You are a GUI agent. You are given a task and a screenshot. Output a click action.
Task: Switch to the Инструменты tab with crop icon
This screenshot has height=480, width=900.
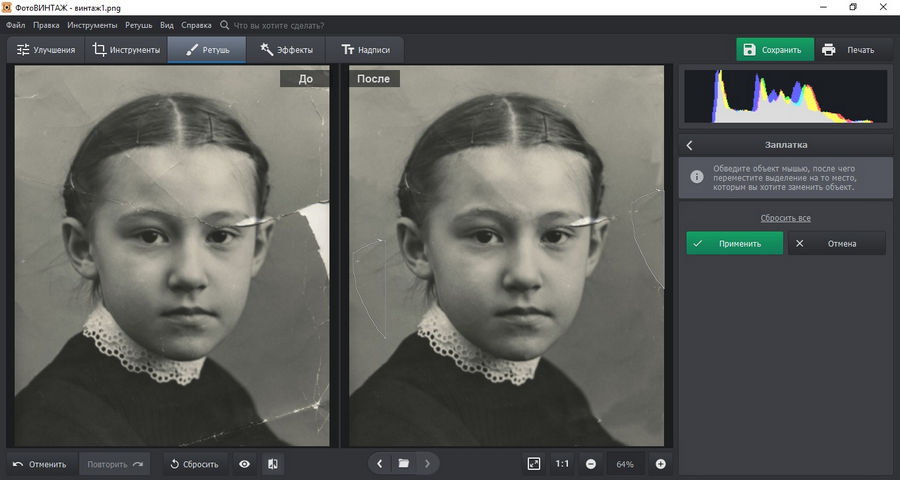click(x=126, y=50)
